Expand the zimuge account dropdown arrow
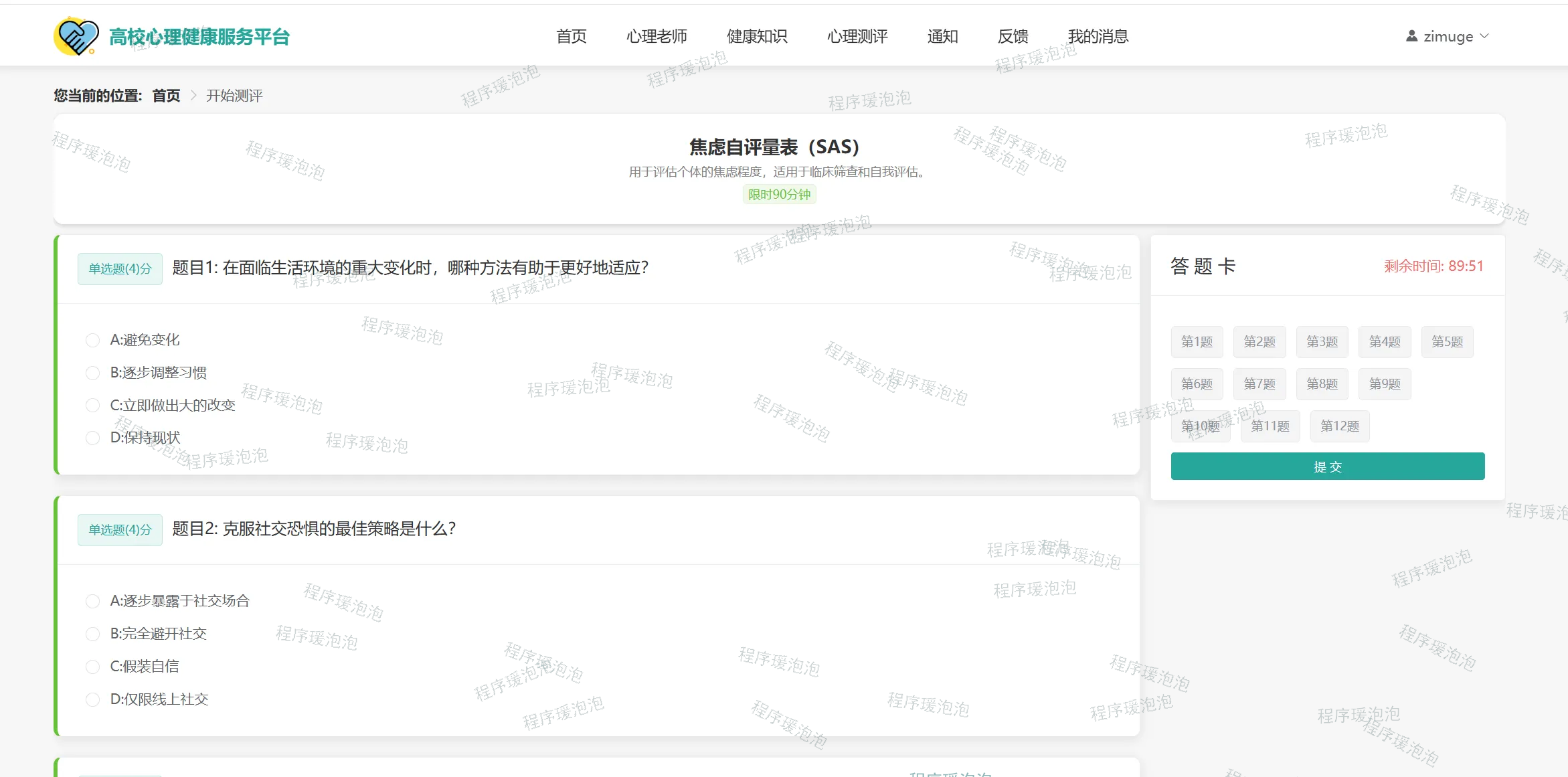Image resolution: width=1568 pixels, height=777 pixels. [x=1484, y=36]
